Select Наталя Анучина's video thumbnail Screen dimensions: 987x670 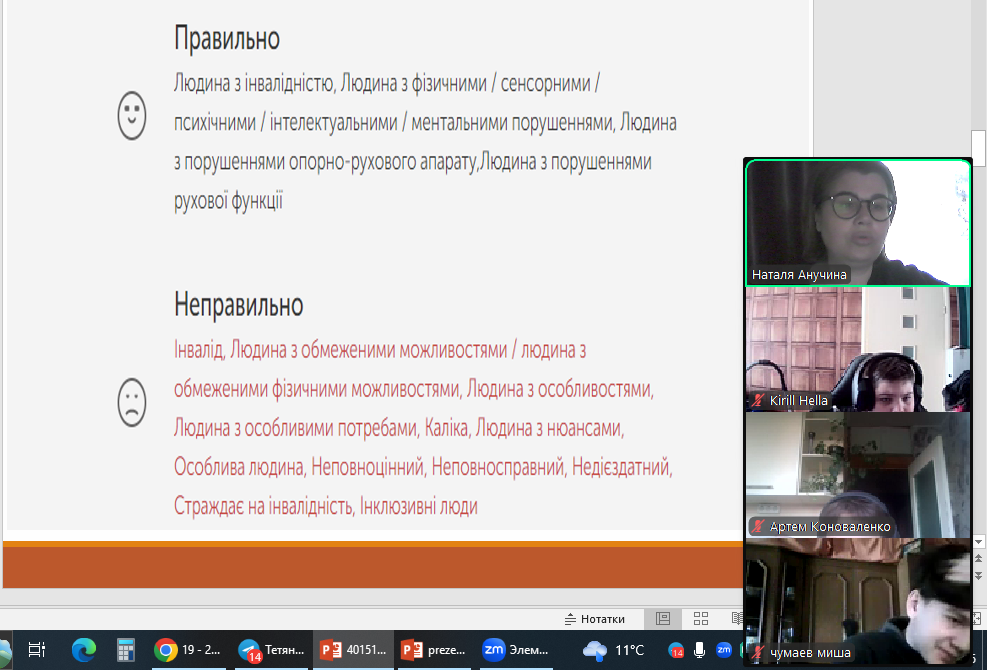(x=858, y=223)
